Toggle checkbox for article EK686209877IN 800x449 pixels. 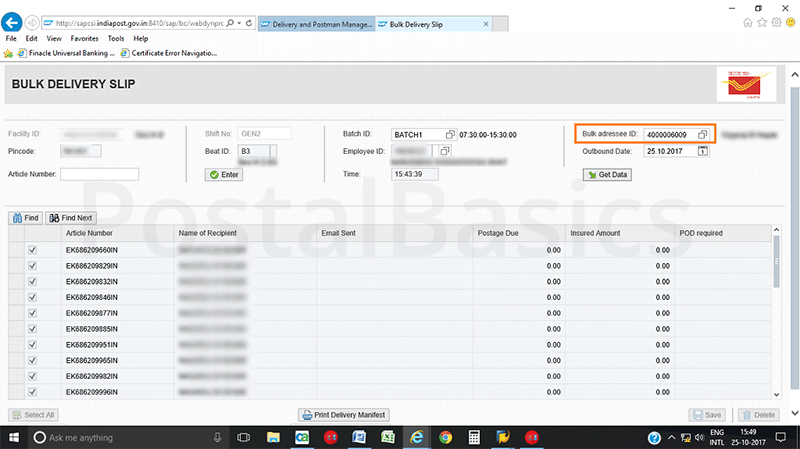[x=33, y=313]
